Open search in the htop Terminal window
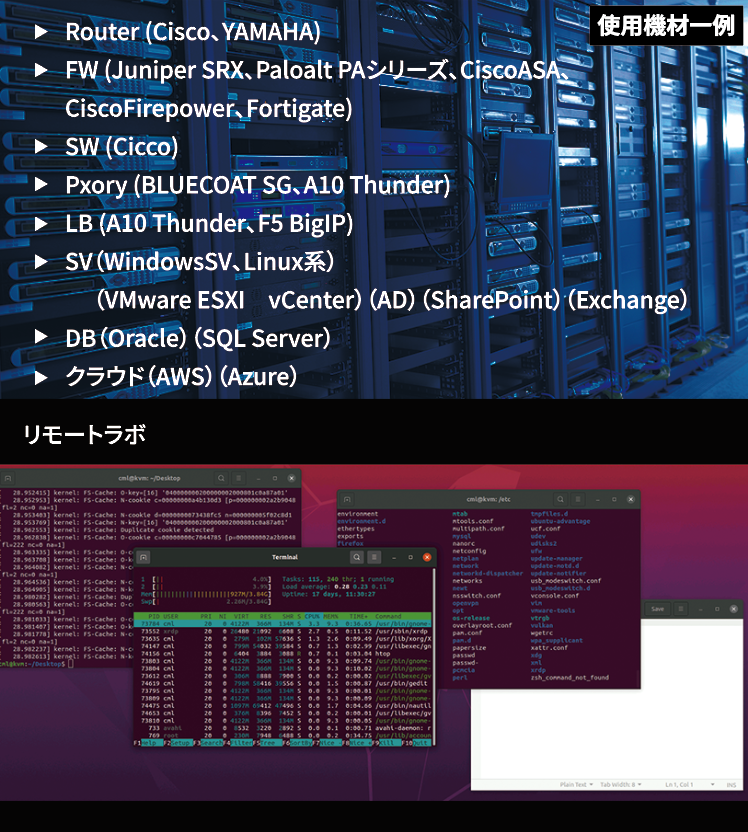 pyautogui.click(x=357, y=557)
